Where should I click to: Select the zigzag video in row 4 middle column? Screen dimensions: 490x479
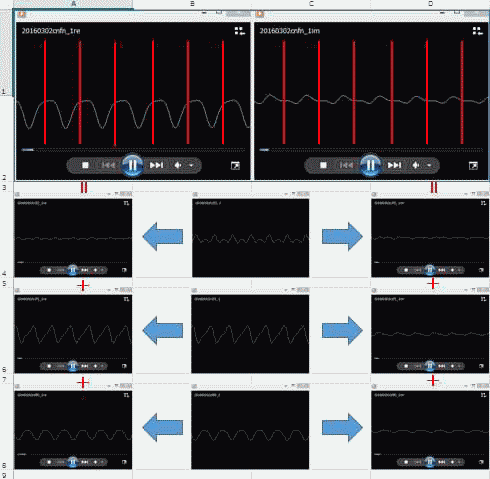[250, 238]
